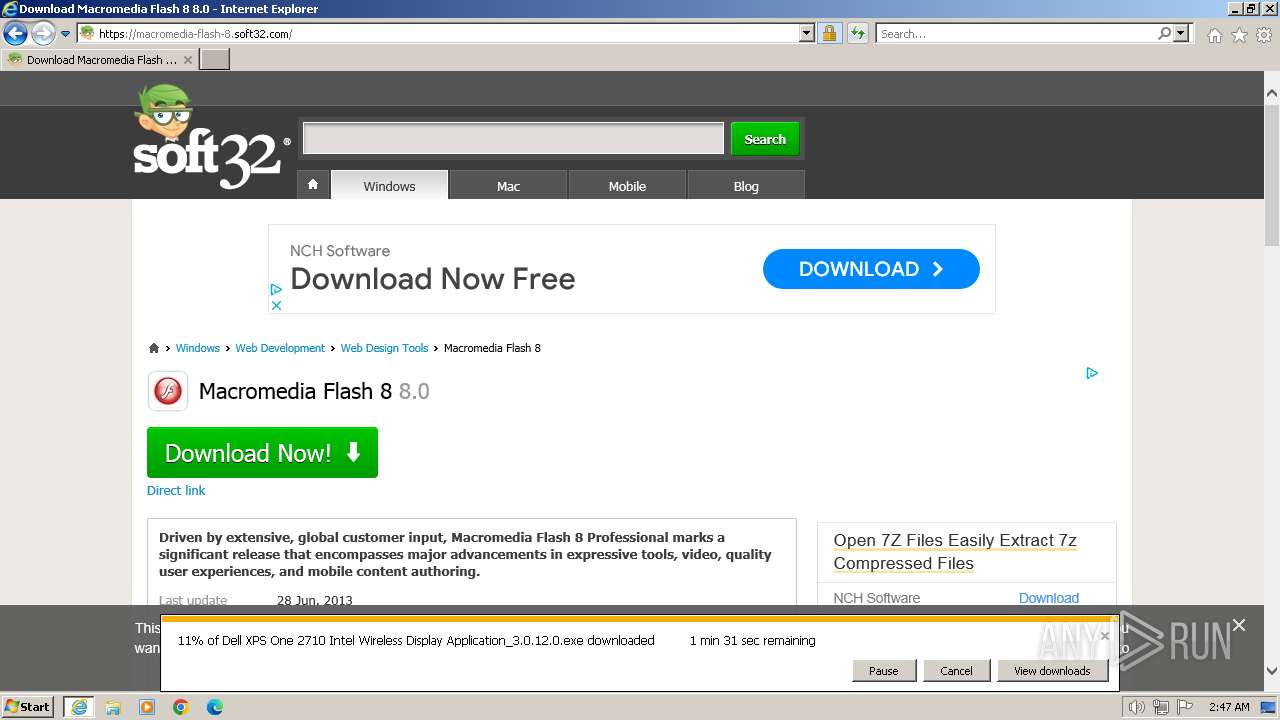
Task: Select the Mobile navigation tab
Action: [x=627, y=185]
